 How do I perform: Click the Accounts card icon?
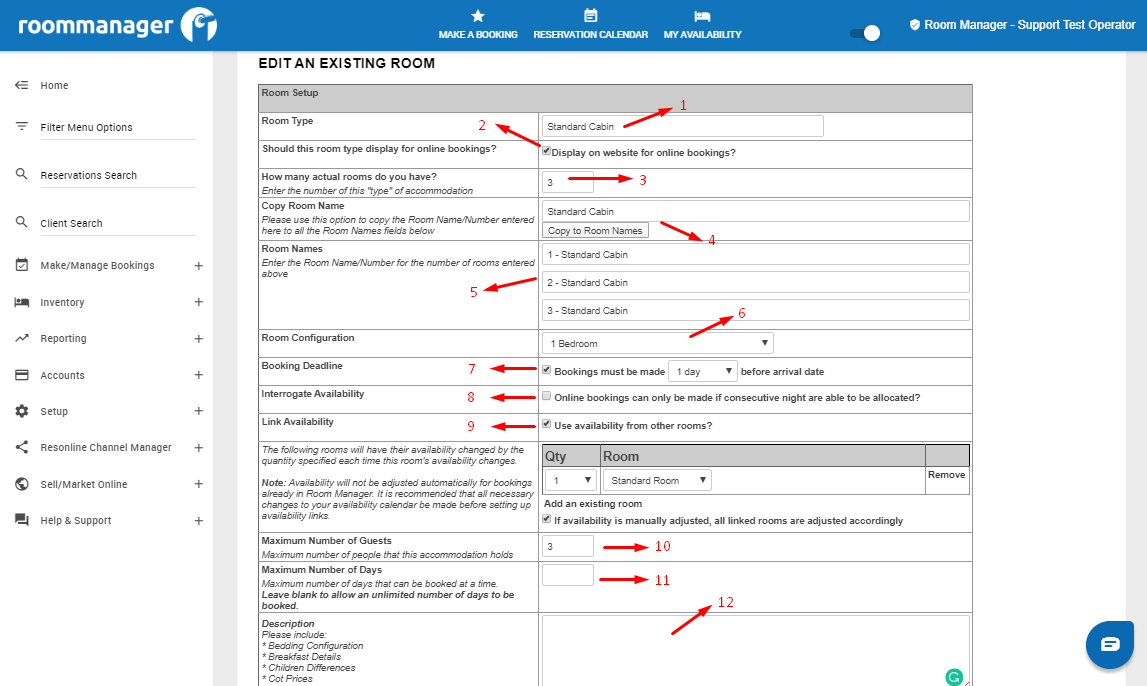(22, 374)
